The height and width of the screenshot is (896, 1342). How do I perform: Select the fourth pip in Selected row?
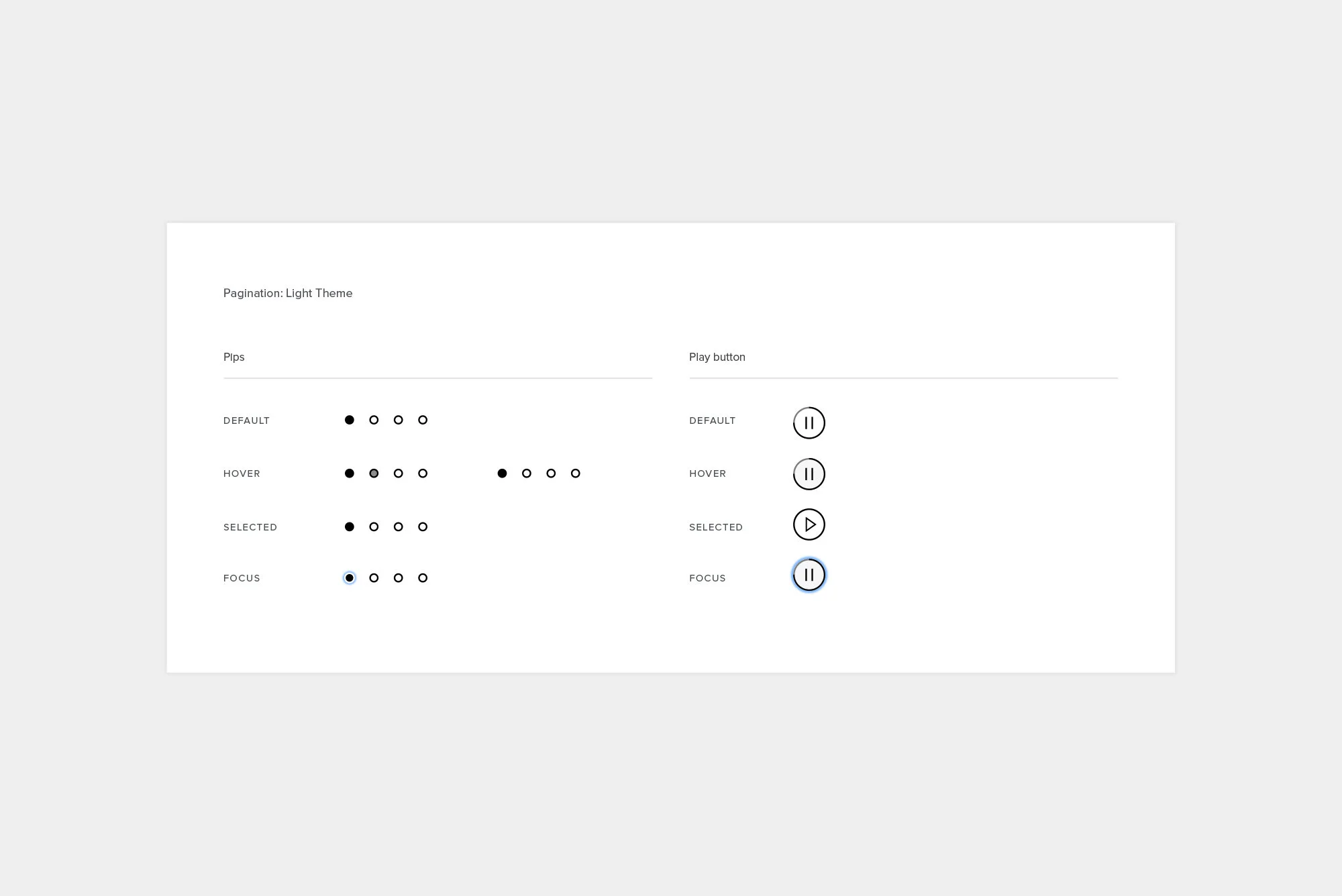[423, 526]
